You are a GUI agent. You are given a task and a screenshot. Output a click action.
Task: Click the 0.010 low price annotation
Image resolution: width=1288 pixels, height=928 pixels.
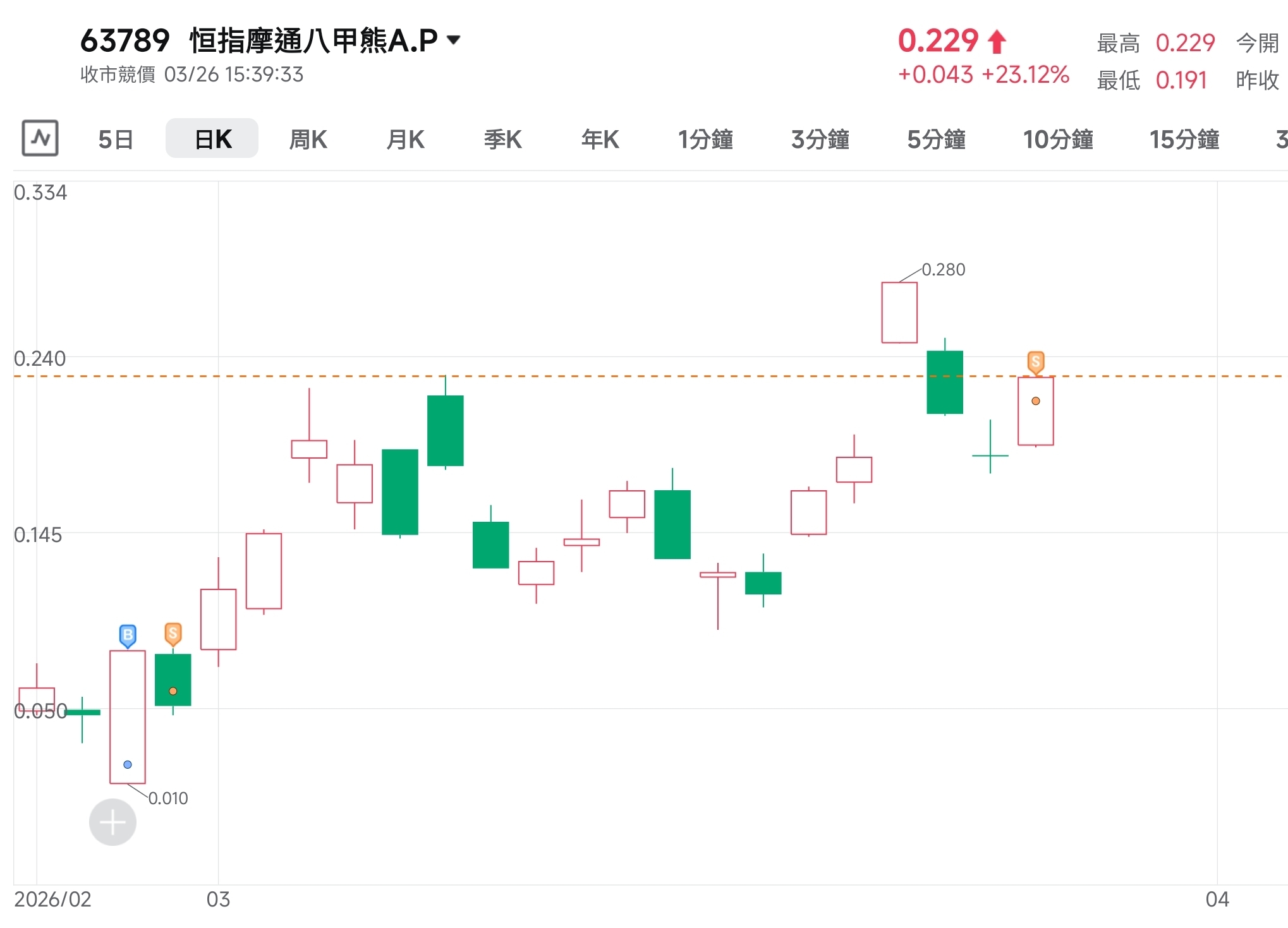click(x=168, y=798)
